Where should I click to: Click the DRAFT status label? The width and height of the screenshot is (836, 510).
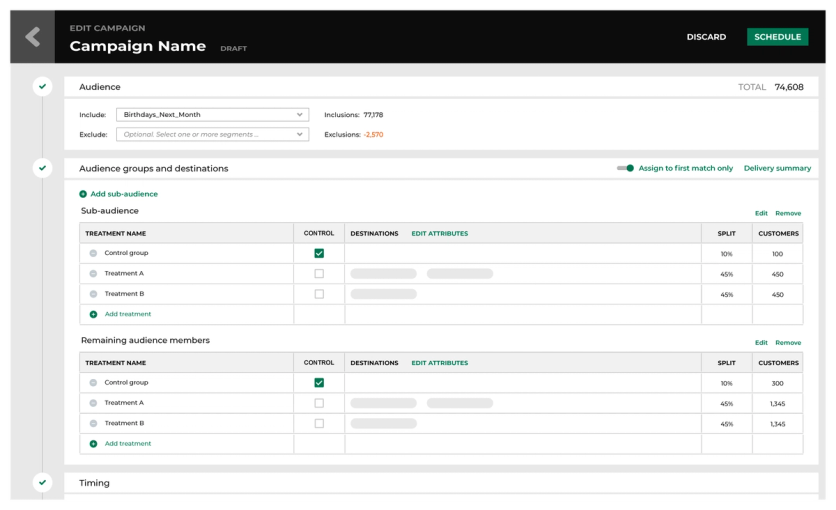pyautogui.click(x=234, y=48)
